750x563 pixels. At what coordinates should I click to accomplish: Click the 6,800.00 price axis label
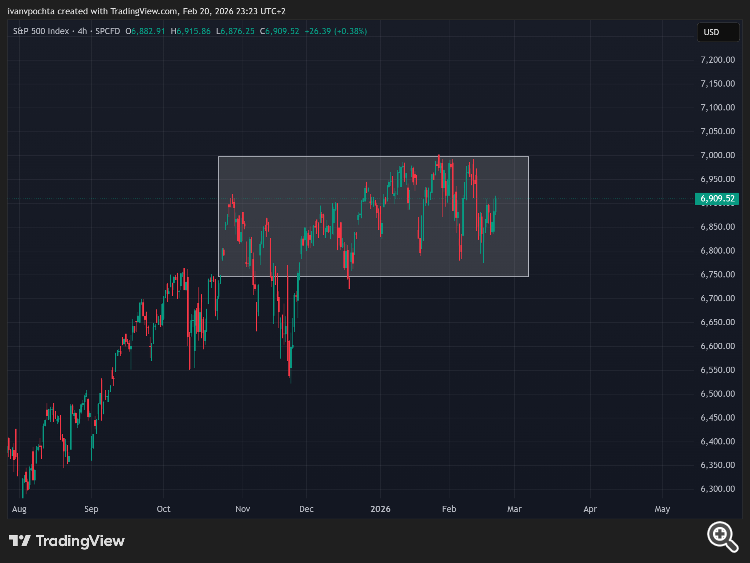pyautogui.click(x=717, y=251)
